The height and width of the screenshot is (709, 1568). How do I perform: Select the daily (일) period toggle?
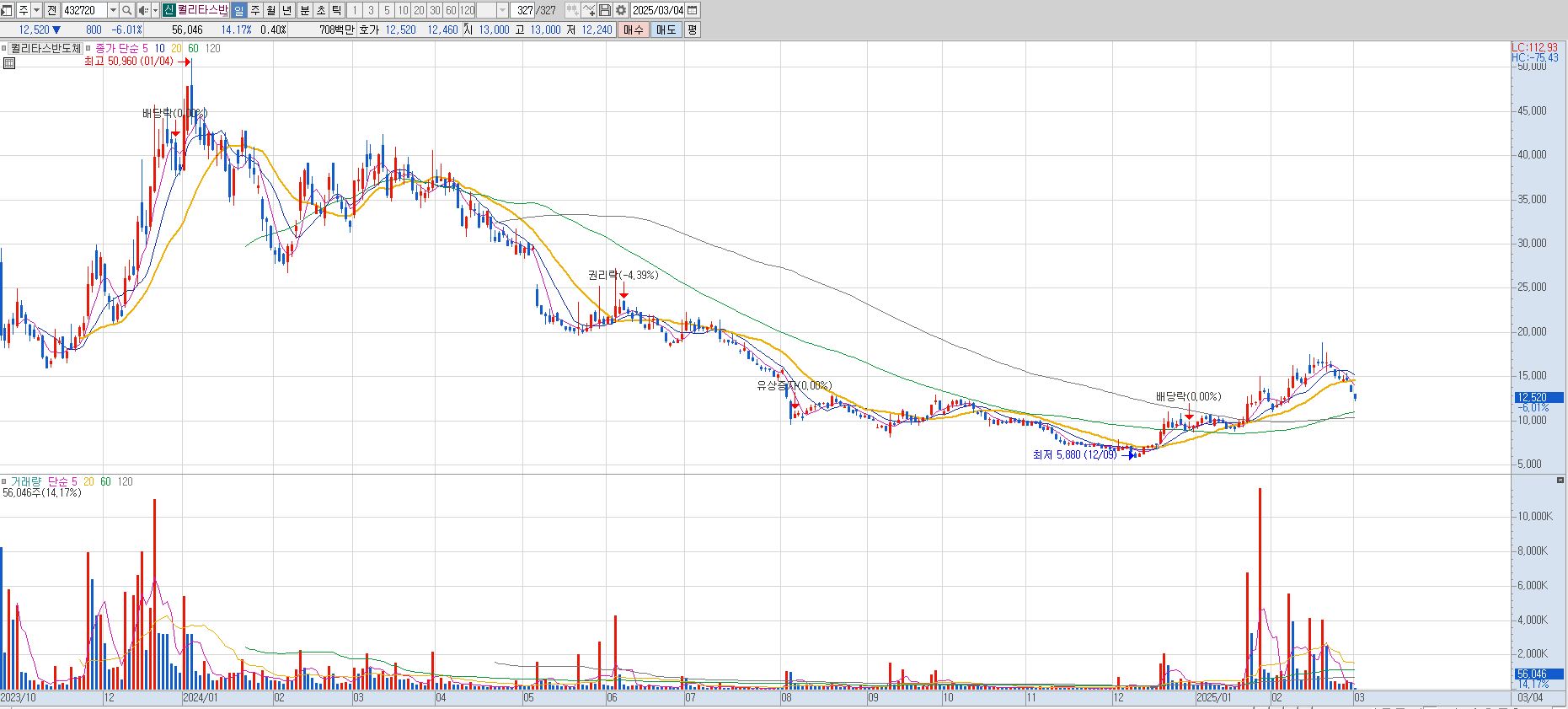pos(238,10)
